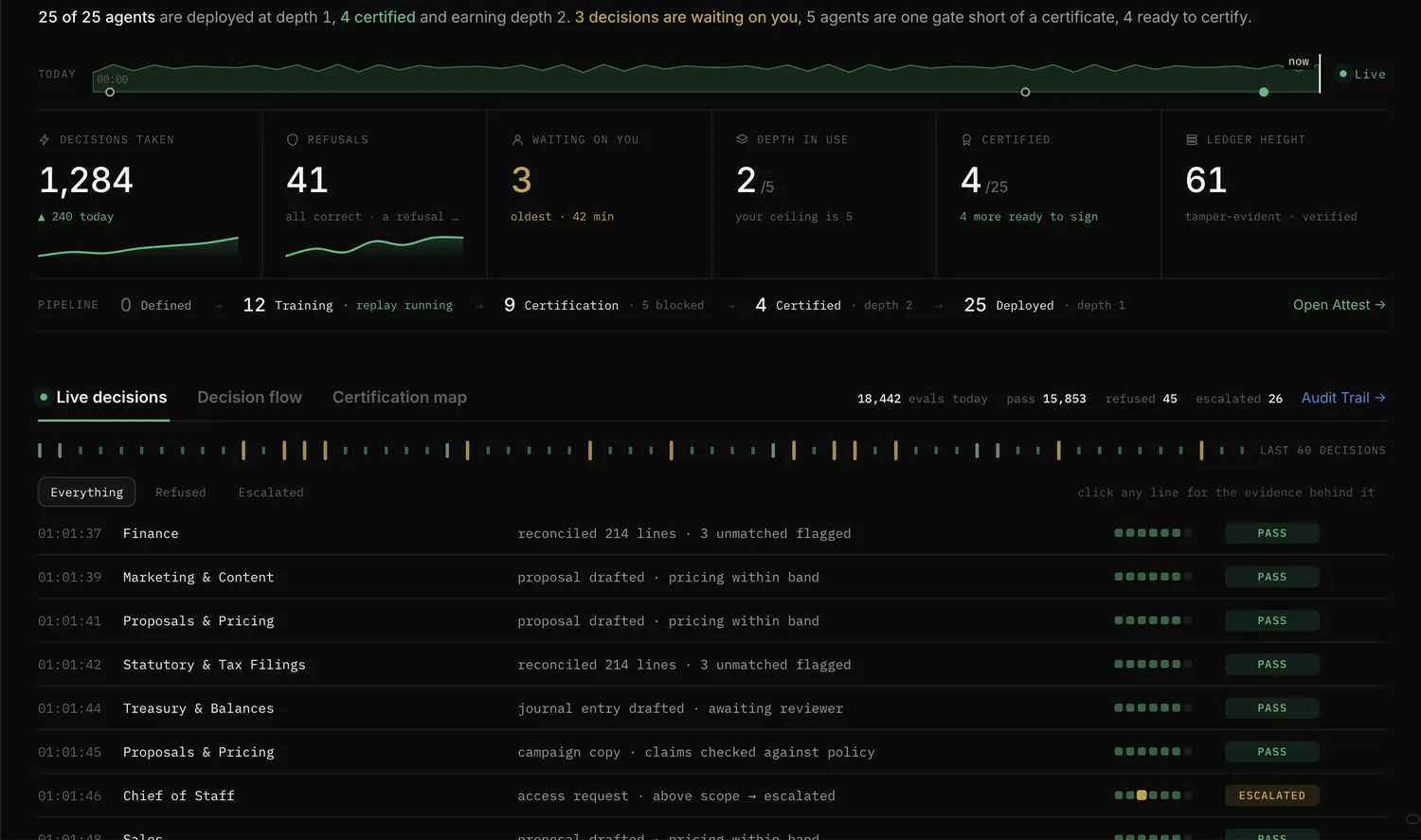Click the green marker on the today timeline

tap(1264, 92)
